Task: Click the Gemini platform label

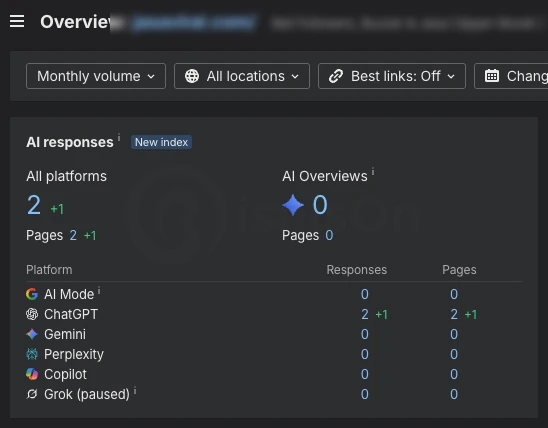Action: (x=65, y=334)
